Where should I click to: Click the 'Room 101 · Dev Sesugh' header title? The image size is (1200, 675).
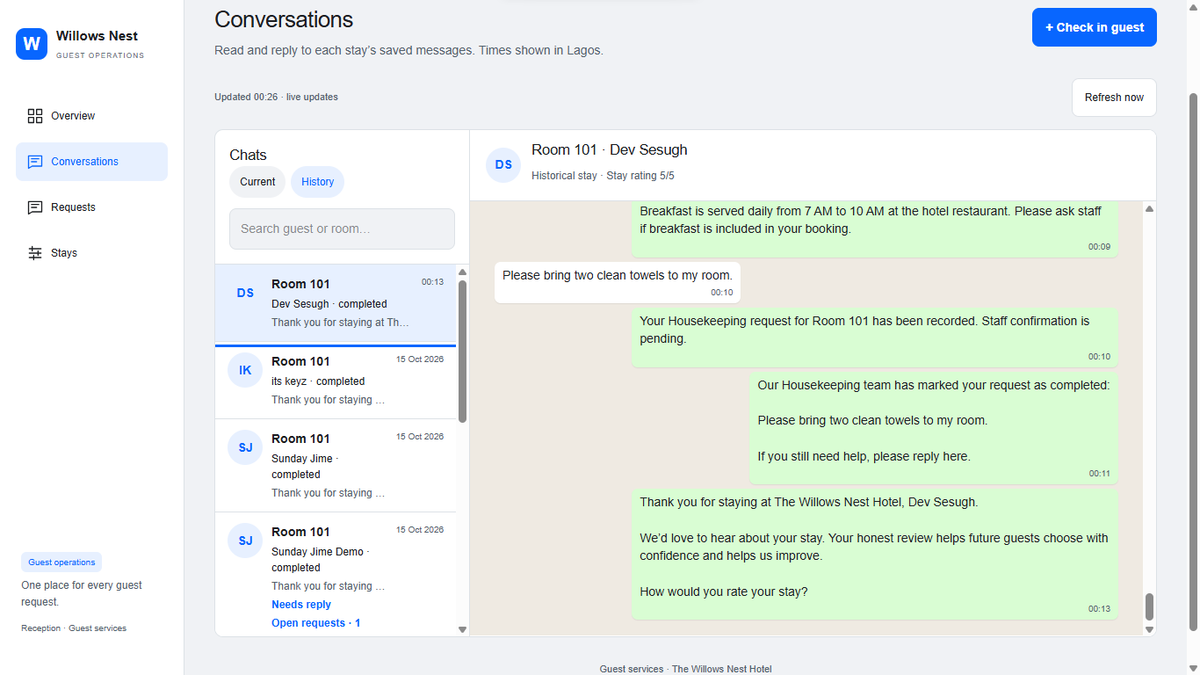(609, 150)
